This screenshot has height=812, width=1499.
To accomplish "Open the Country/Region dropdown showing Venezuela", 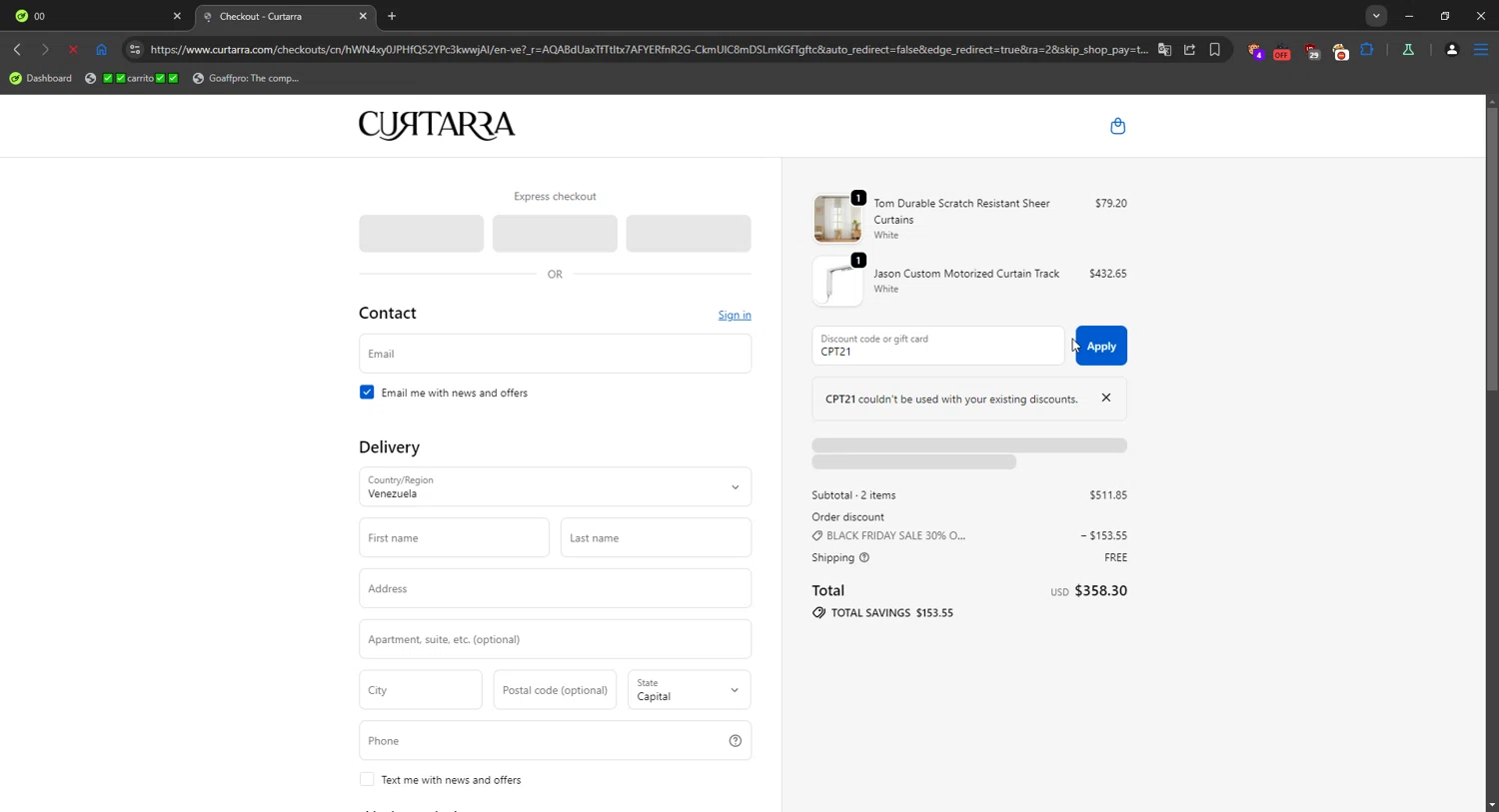I will (x=555, y=486).
